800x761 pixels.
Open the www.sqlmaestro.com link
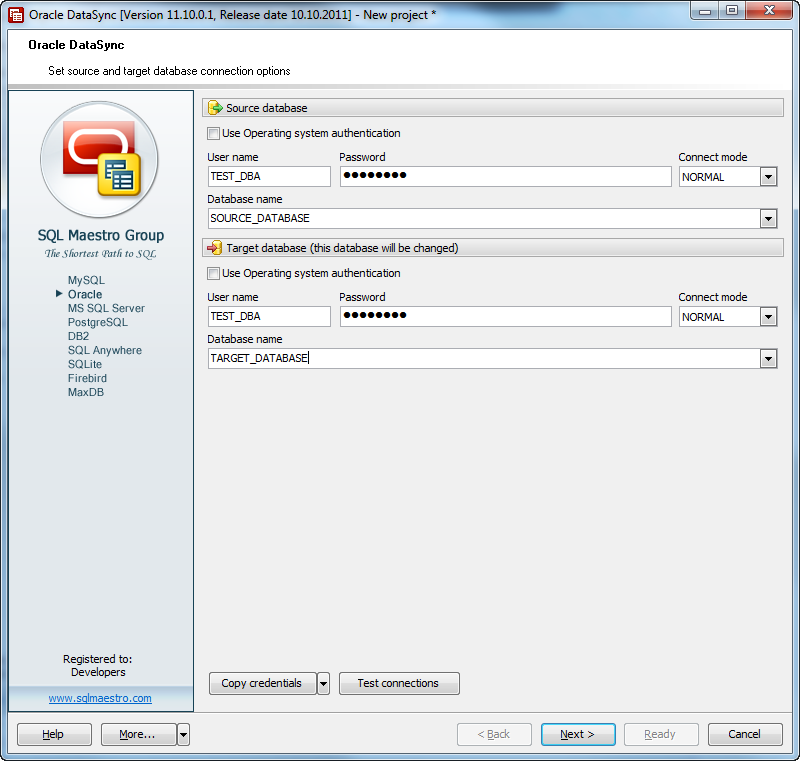point(100,697)
